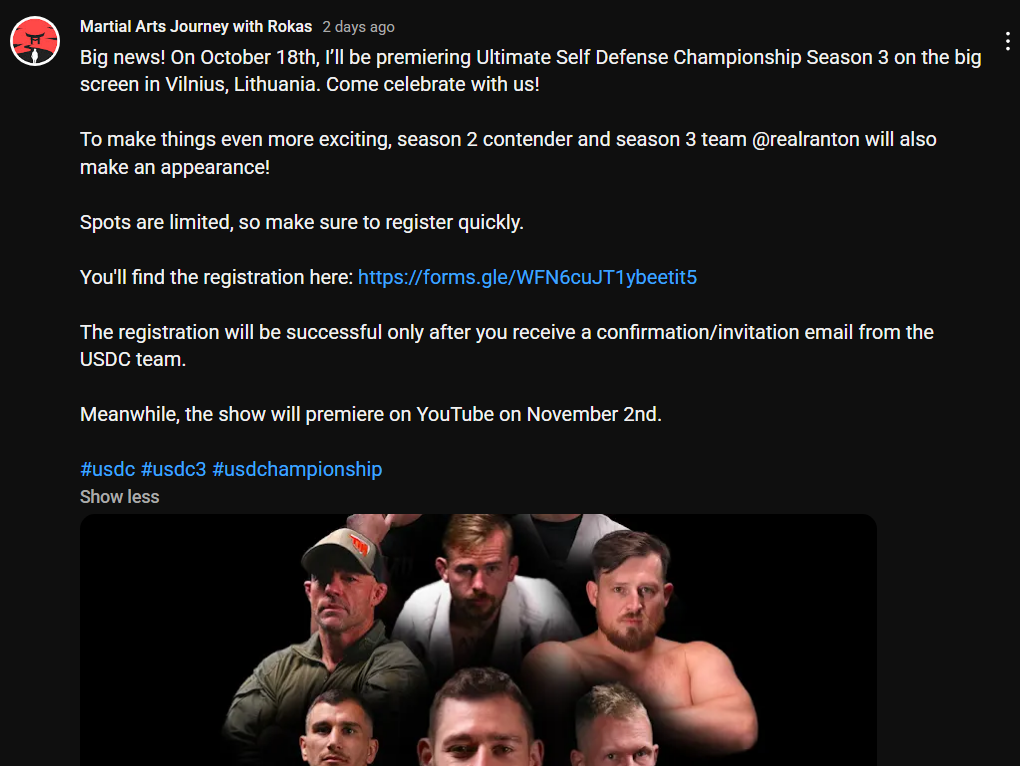Open the '2 days ago' post timestamp

tap(358, 27)
